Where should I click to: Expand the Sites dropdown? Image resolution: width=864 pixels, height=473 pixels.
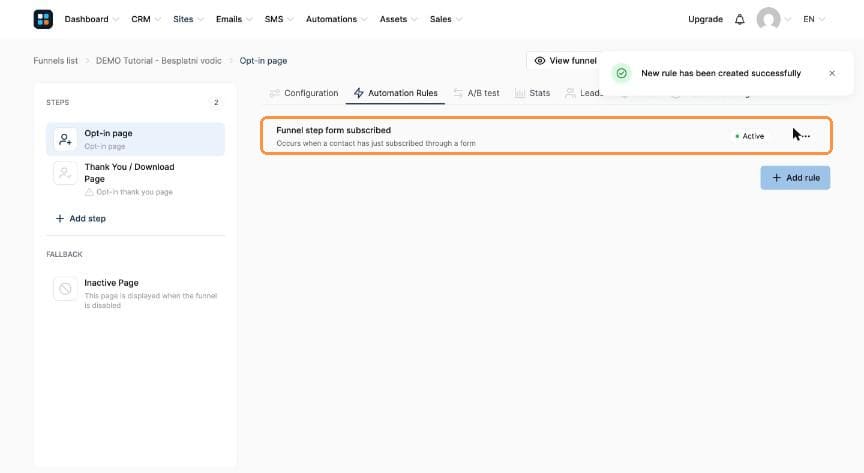[188, 19]
